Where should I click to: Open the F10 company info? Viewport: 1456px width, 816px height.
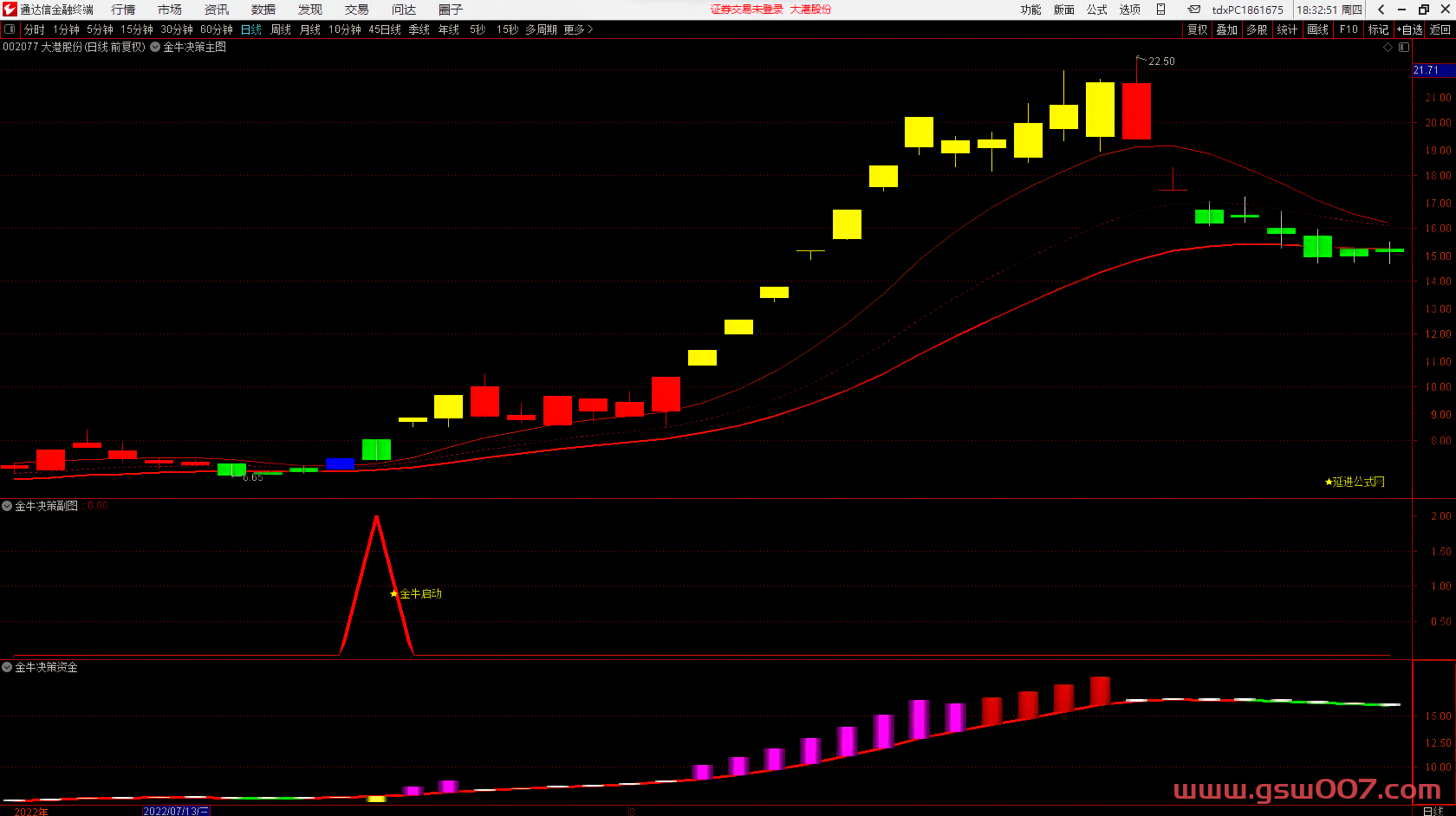click(x=1349, y=29)
